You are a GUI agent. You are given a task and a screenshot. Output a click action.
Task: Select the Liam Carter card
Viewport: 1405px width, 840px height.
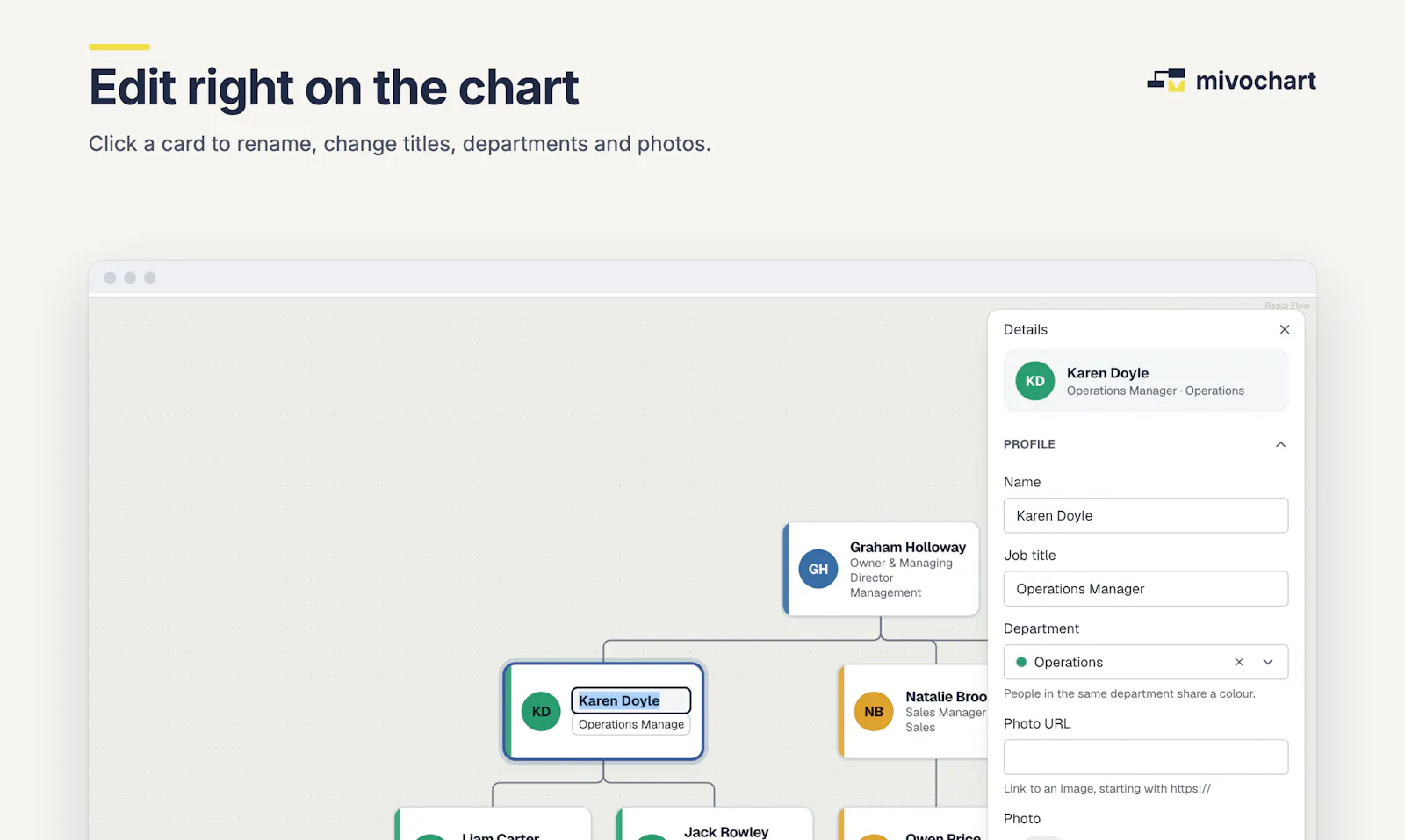tap(493, 824)
